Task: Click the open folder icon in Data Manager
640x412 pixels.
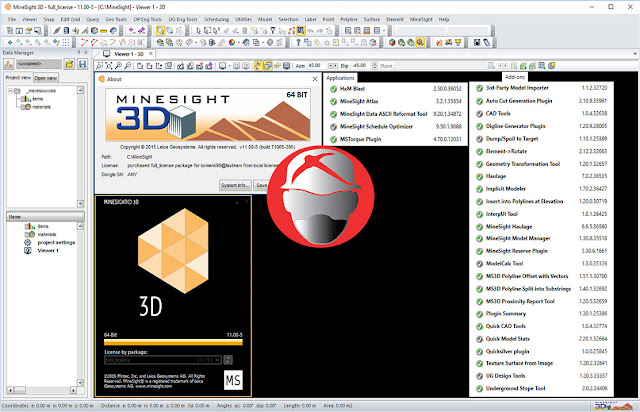Action: (69, 64)
